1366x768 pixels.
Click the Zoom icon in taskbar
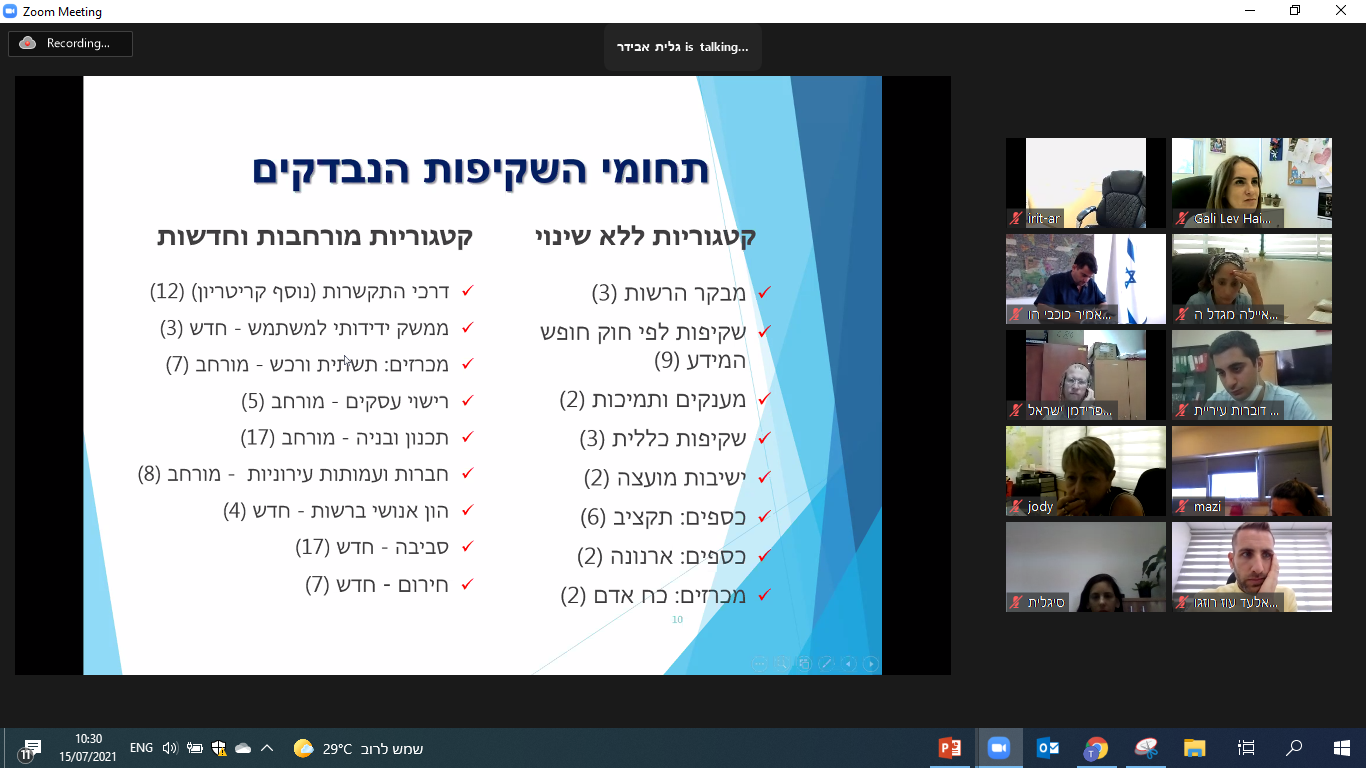coord(998,748)
